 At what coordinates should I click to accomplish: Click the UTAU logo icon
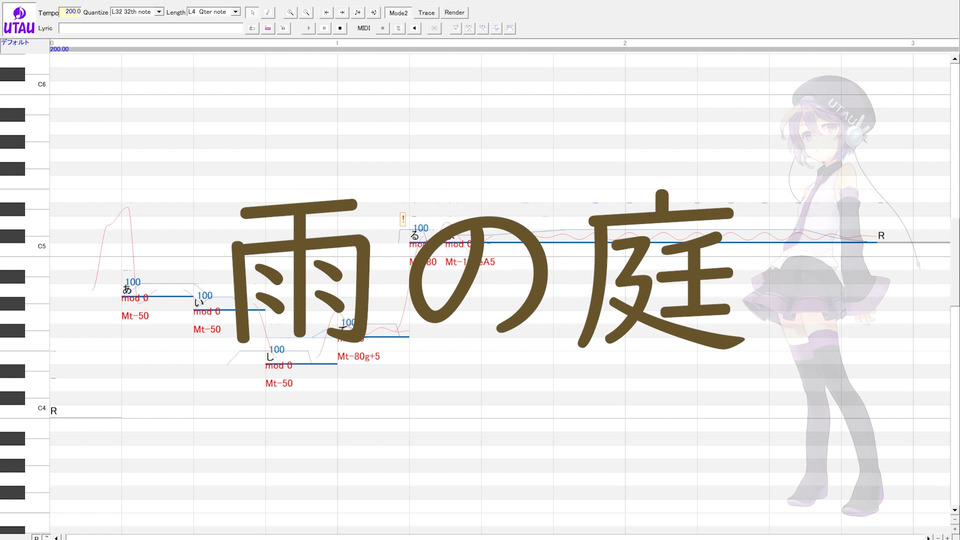(19, 20)
